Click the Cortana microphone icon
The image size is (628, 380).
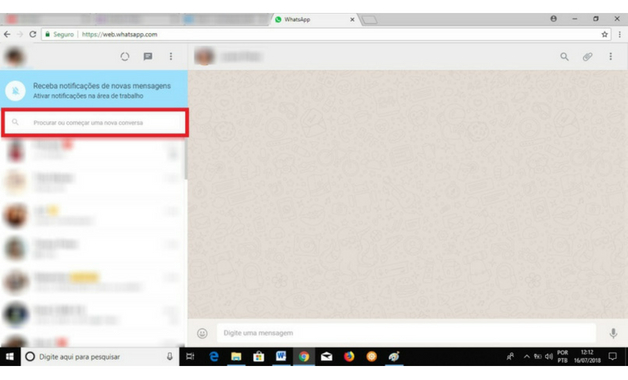(170, 356)
